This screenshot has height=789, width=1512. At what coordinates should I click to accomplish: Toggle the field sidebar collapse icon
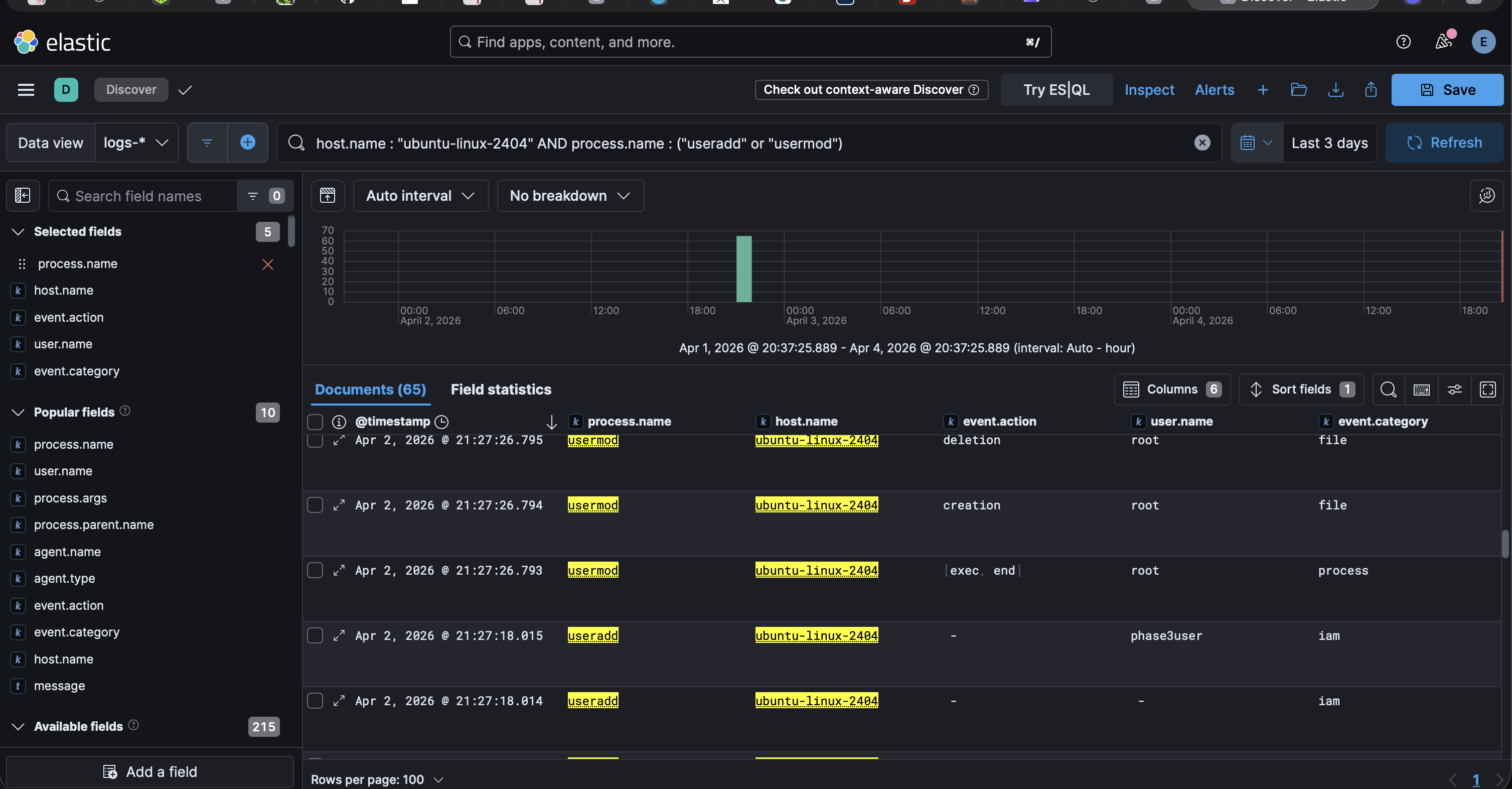click(x=22, y=195)
